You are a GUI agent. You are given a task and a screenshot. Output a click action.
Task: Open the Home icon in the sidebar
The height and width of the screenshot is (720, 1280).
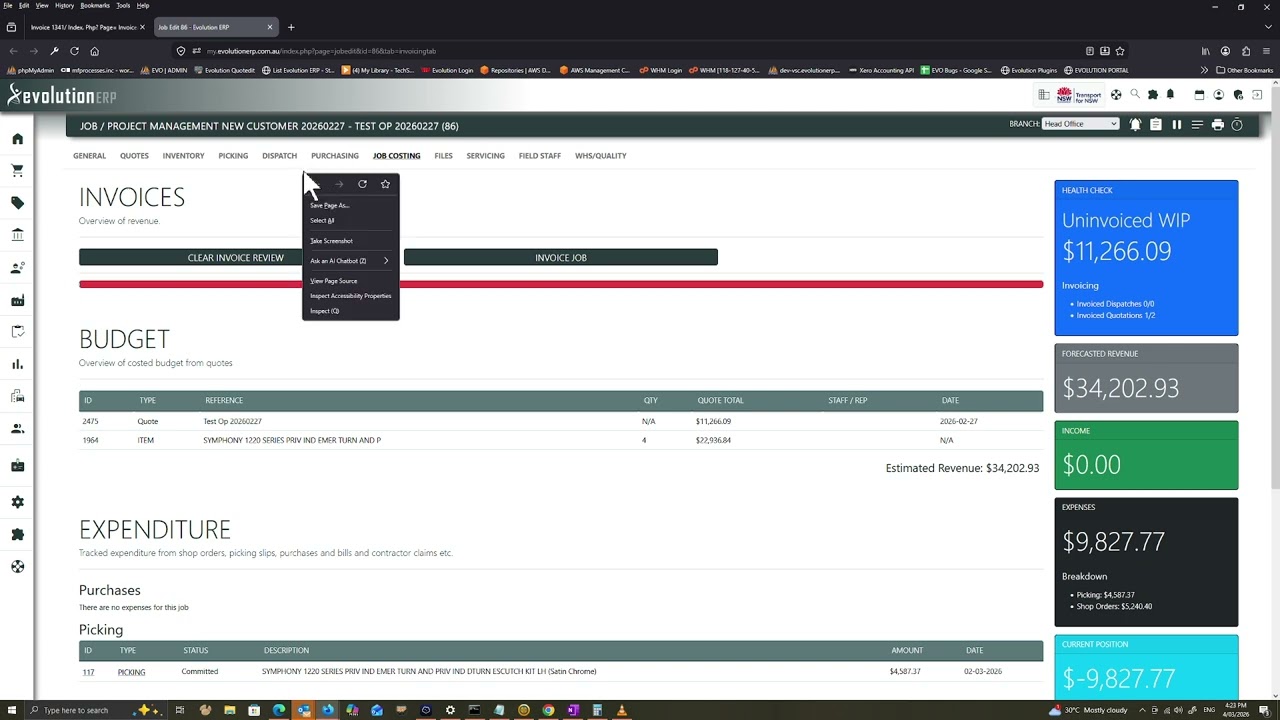(17, 139)
